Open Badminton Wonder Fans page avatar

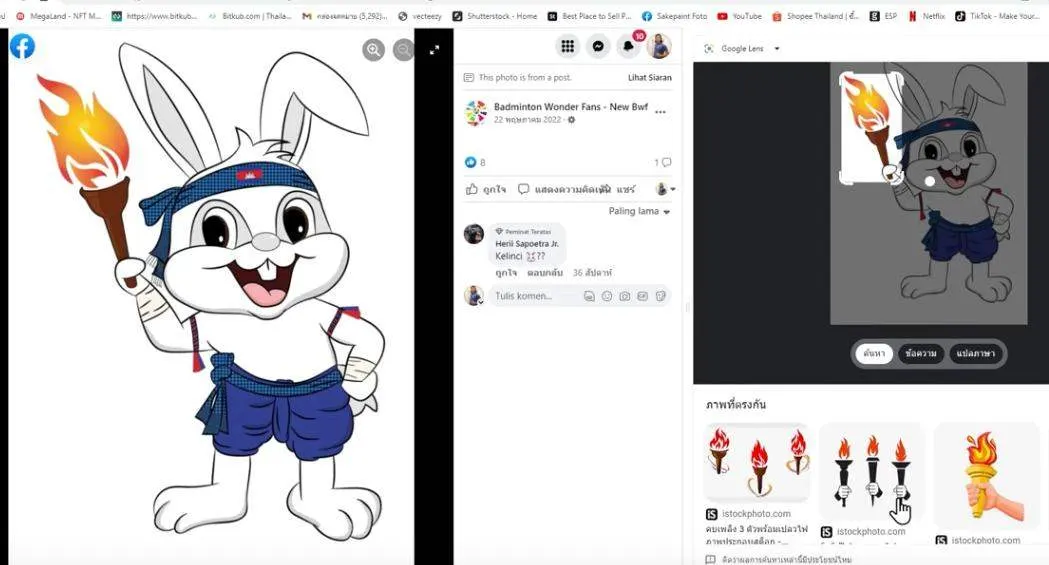(x=476, y=113)
